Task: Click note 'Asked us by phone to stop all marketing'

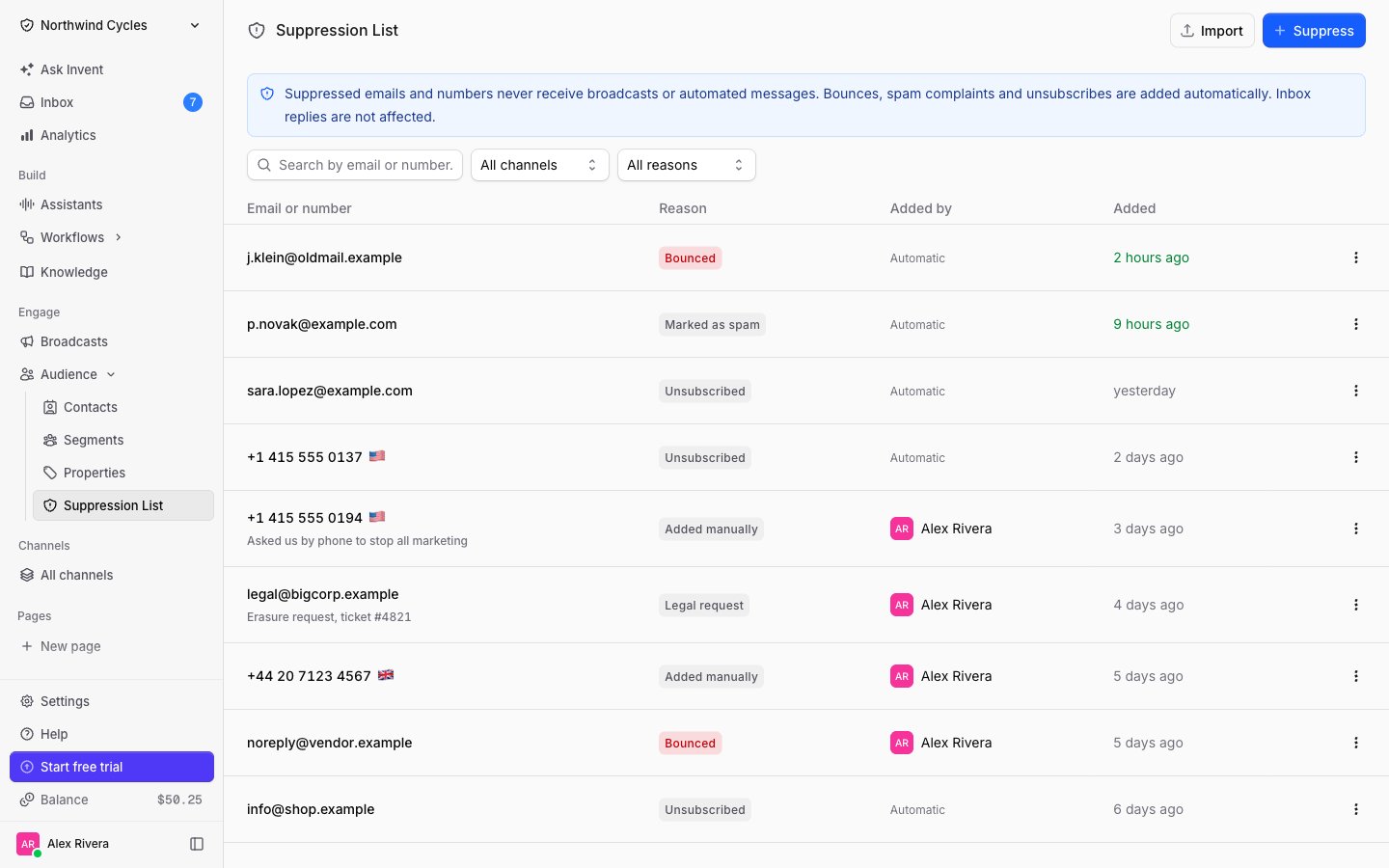Action: (x=357, y=541)
